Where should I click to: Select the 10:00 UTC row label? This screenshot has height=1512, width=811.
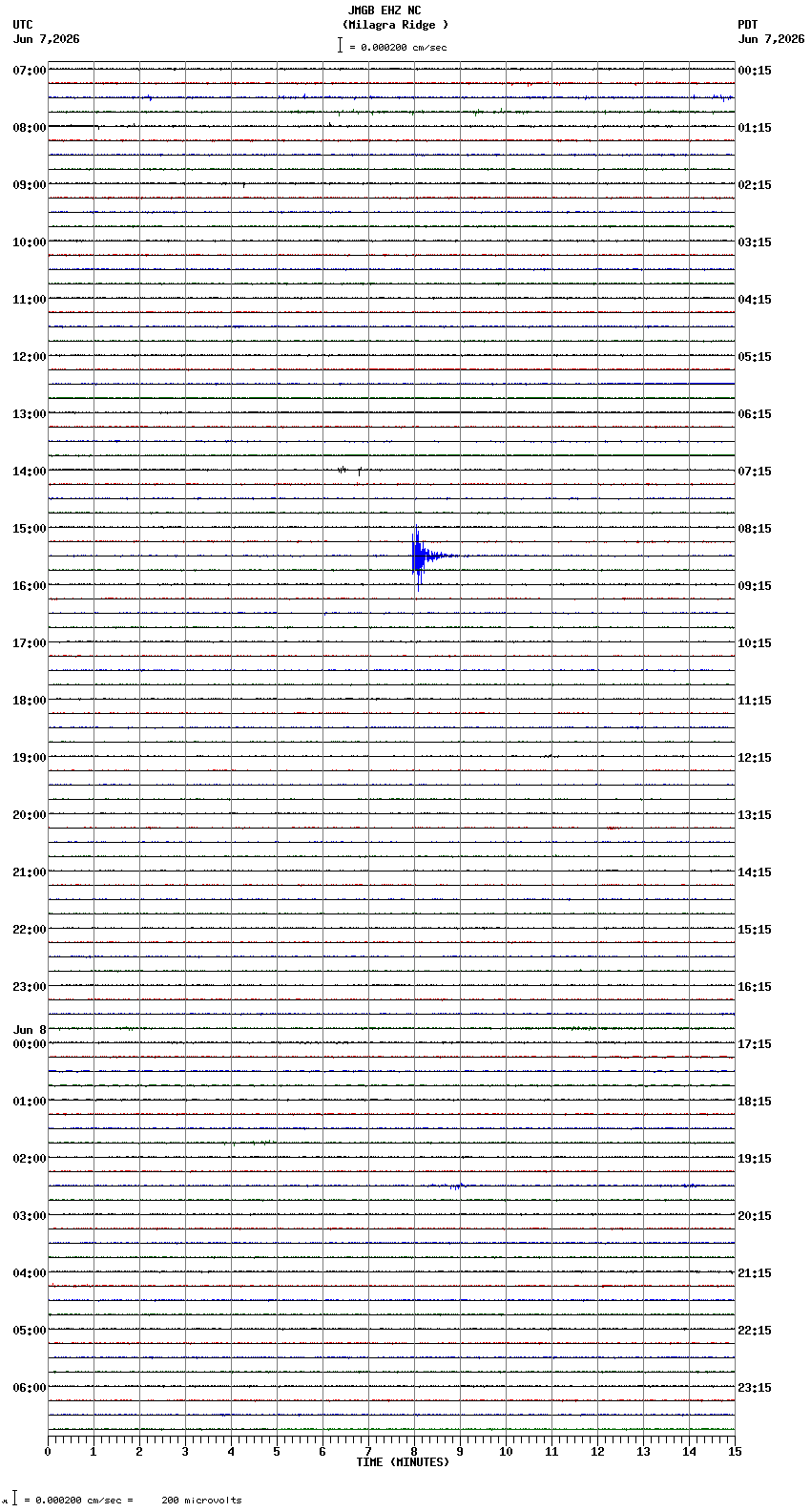[30, 242]
